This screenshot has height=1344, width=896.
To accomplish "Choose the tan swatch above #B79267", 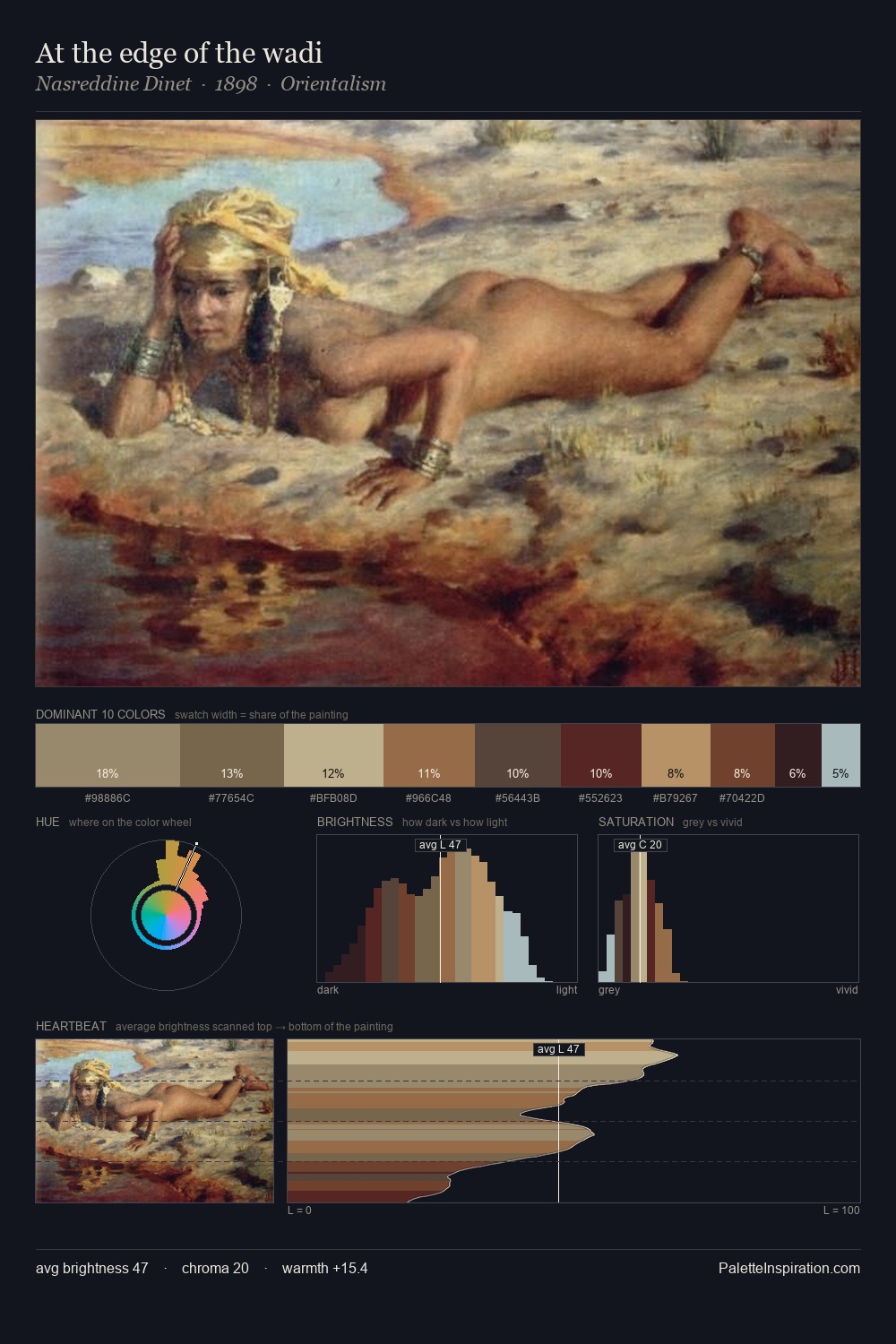I will 676,755.
